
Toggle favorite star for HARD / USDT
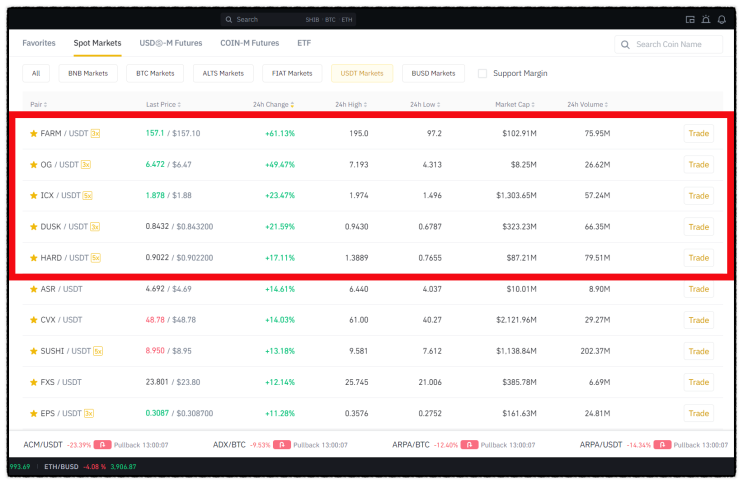pos(34,258)
